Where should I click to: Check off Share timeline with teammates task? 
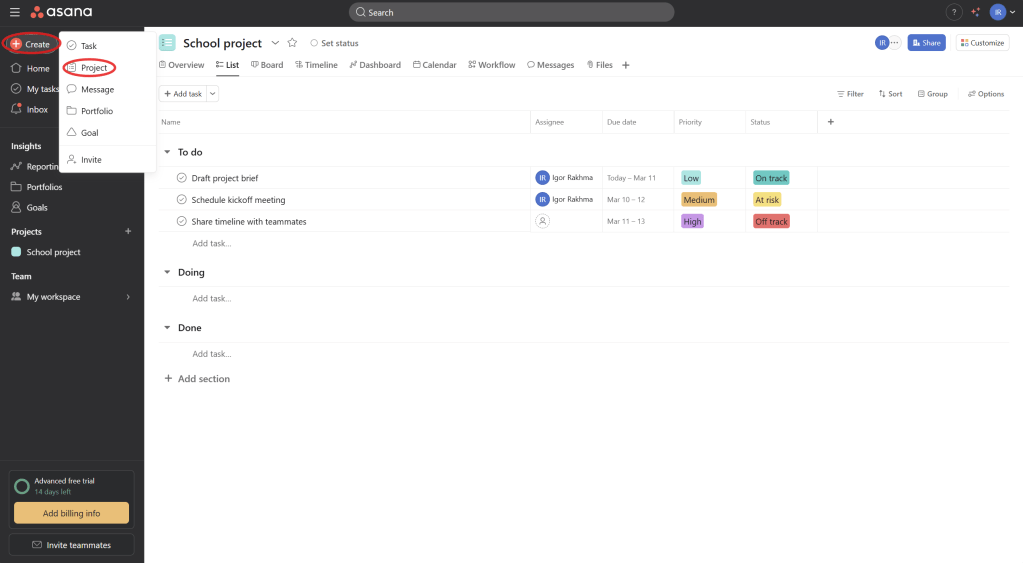tap(182, 221)
